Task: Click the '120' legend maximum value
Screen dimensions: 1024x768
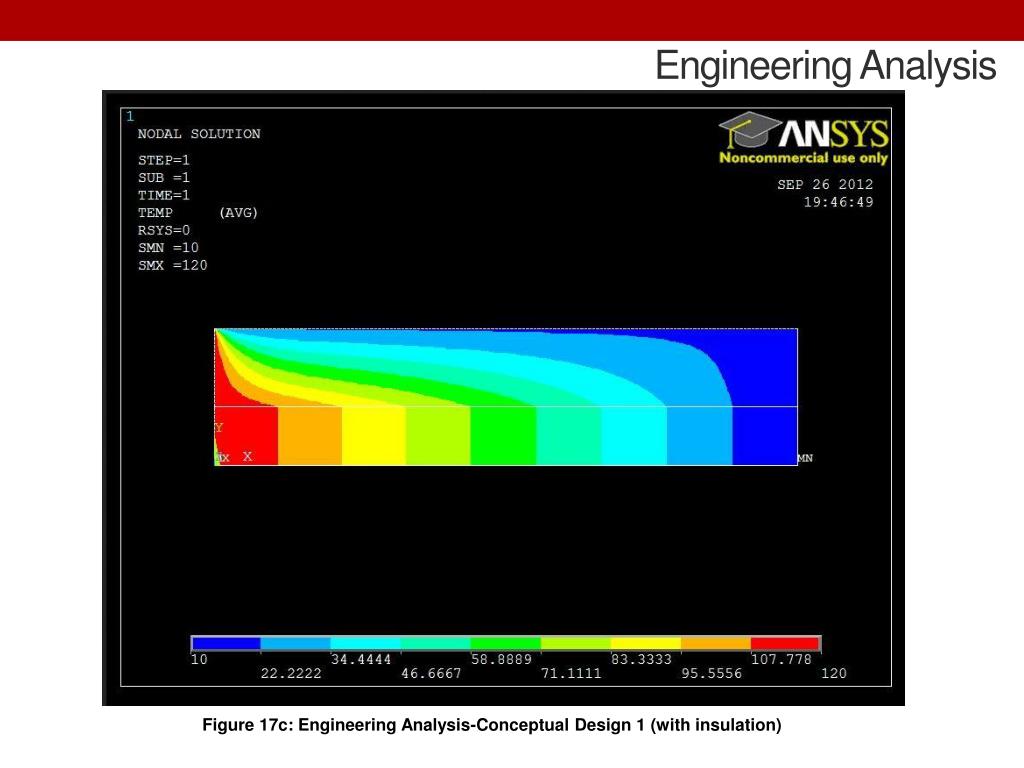Action: pos(833,673)
